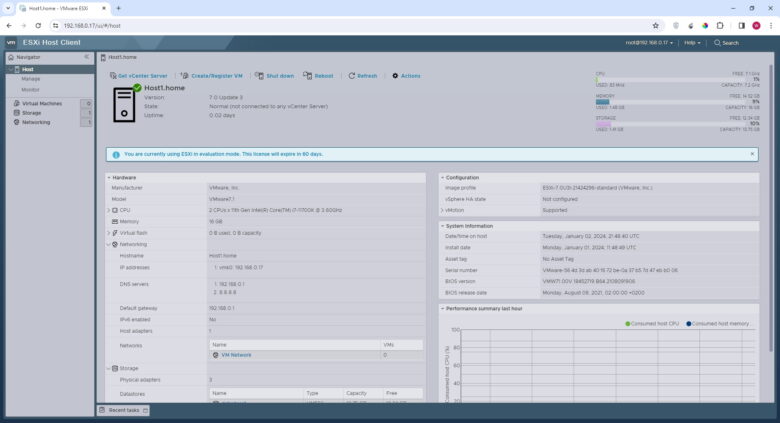Click the Navigator home icon

(11, 58)
